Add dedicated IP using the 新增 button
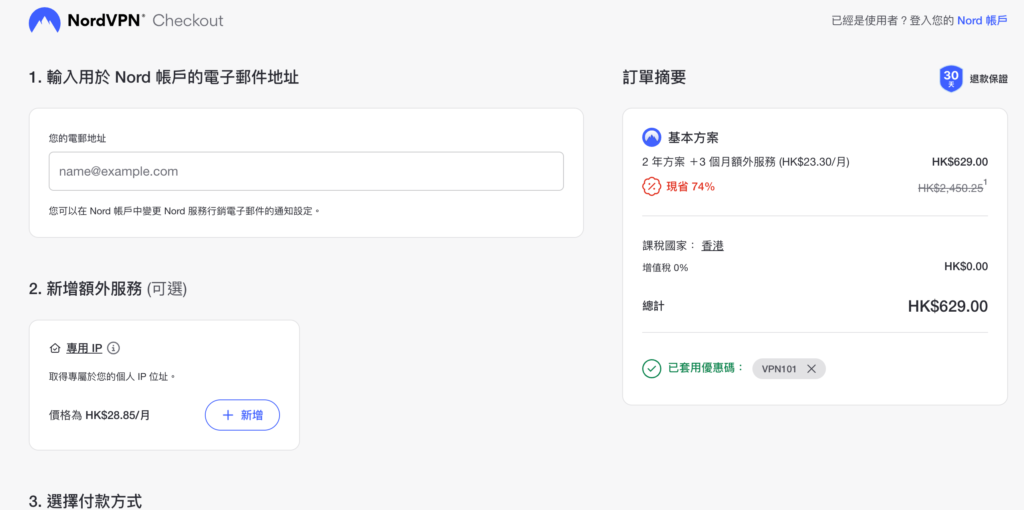 pos(242,415)
